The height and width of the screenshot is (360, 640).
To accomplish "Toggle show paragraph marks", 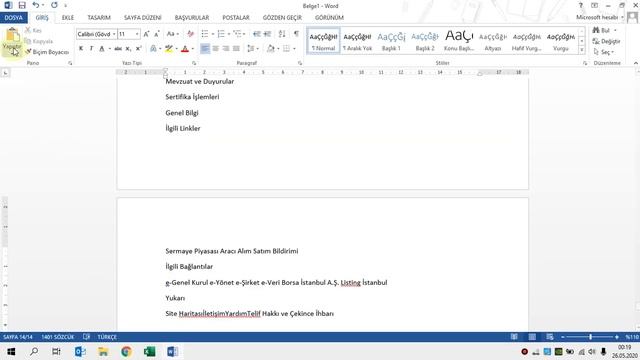I will pos(296,34).
